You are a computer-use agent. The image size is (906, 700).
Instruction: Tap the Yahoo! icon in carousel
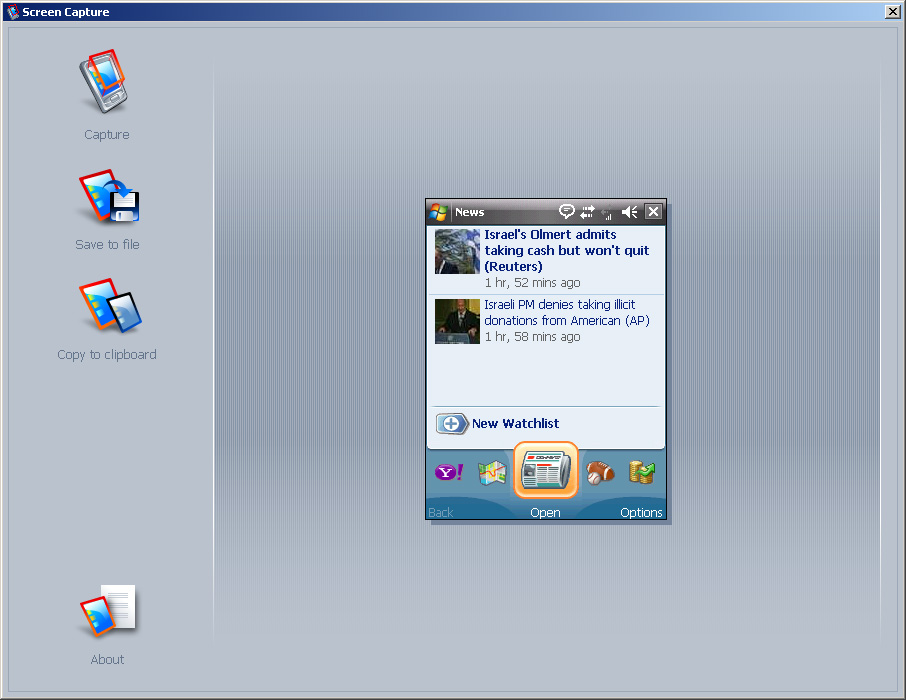coord(447,472)
